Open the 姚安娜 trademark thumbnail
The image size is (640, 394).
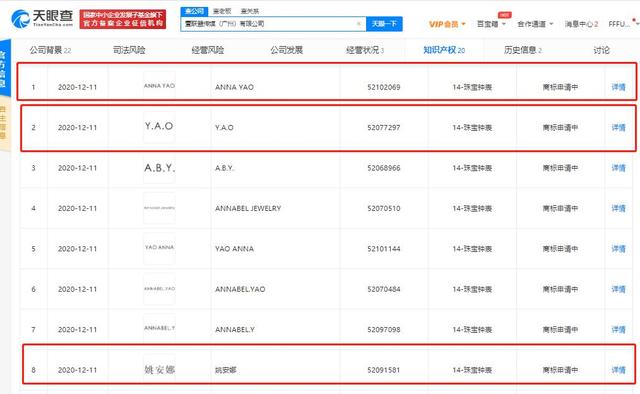point(159,370)
